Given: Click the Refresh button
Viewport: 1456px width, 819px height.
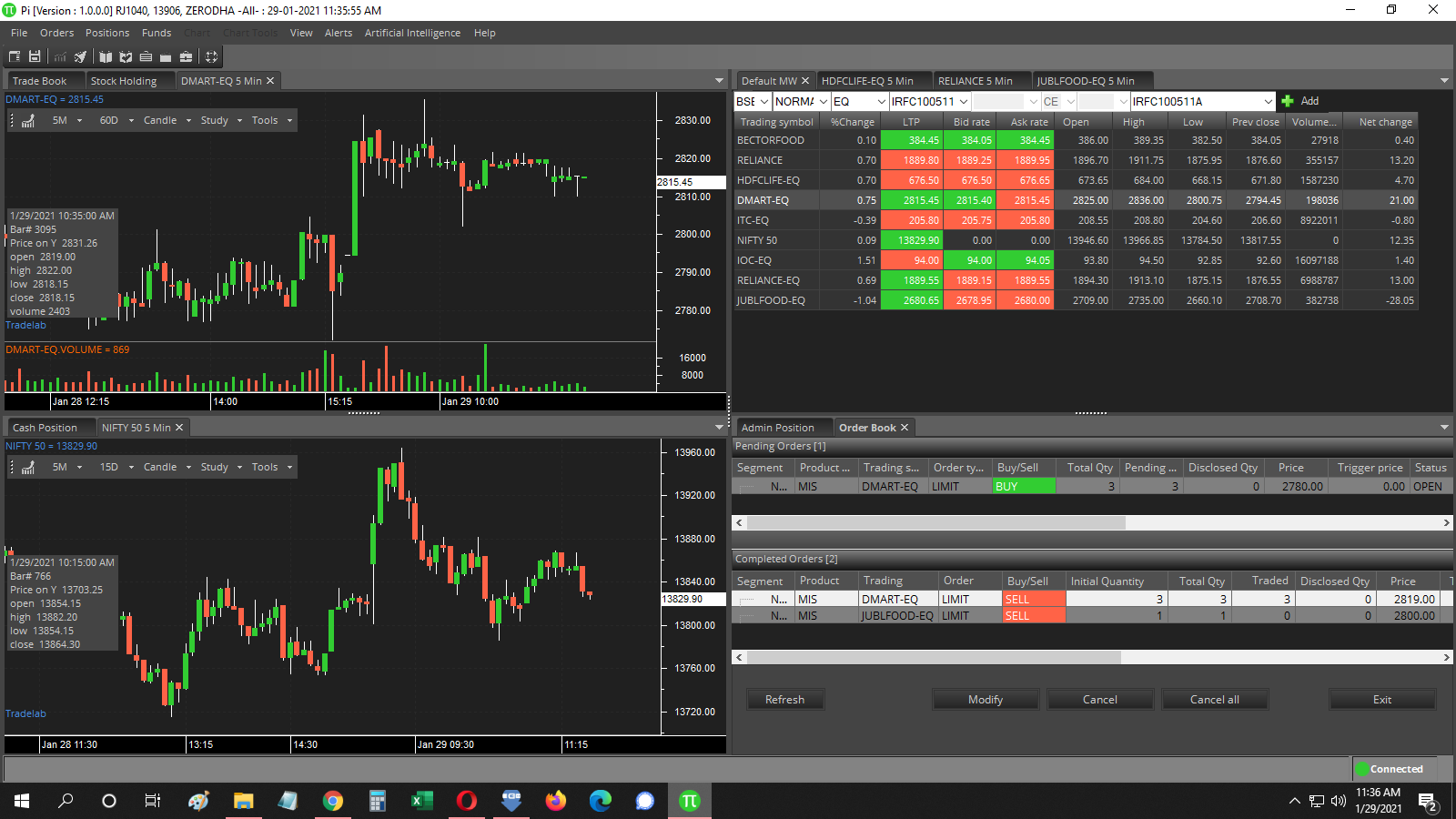Looking at the screenshot, I should pyautogui.click(x=785, y=700).
